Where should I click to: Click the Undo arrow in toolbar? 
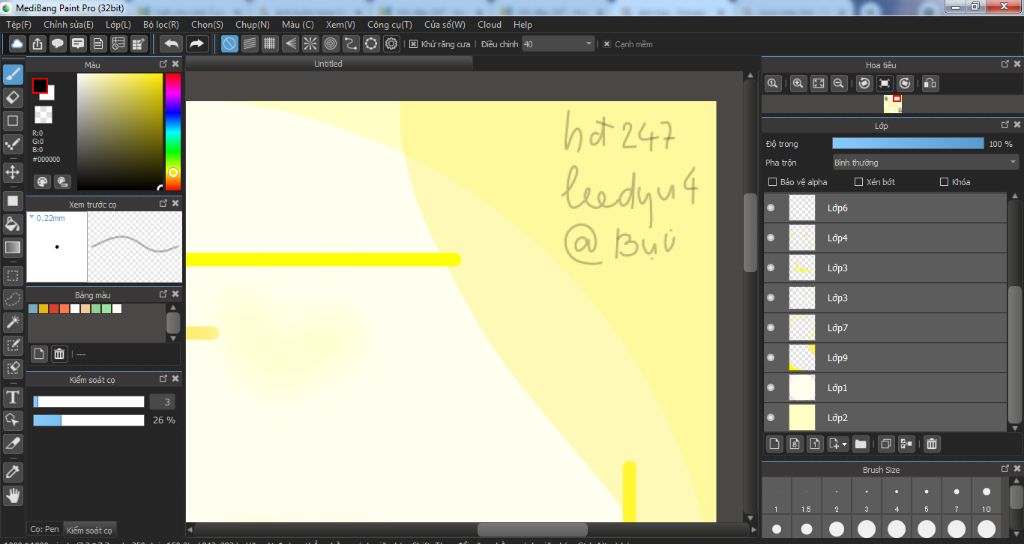pos(171,44)
